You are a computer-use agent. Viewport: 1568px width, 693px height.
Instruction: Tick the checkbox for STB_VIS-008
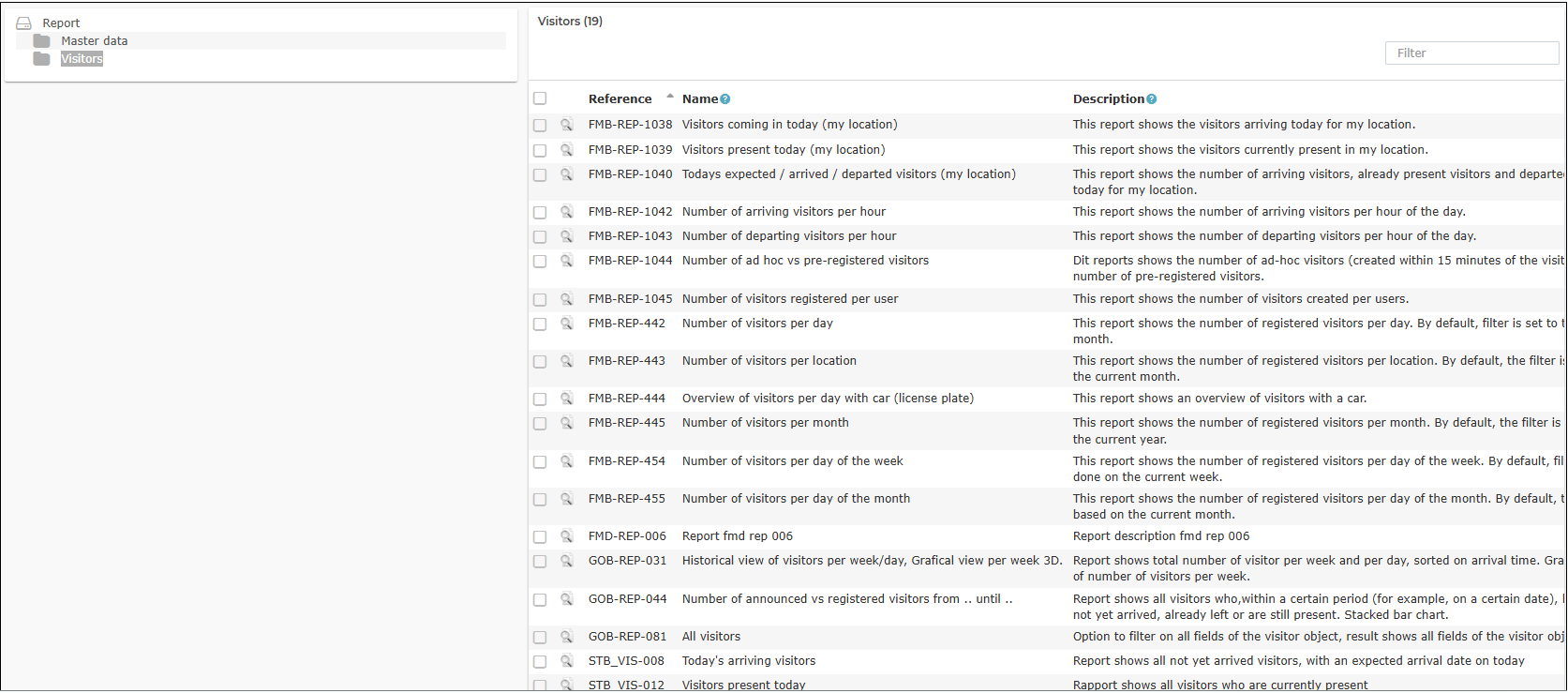coord(540,661)
